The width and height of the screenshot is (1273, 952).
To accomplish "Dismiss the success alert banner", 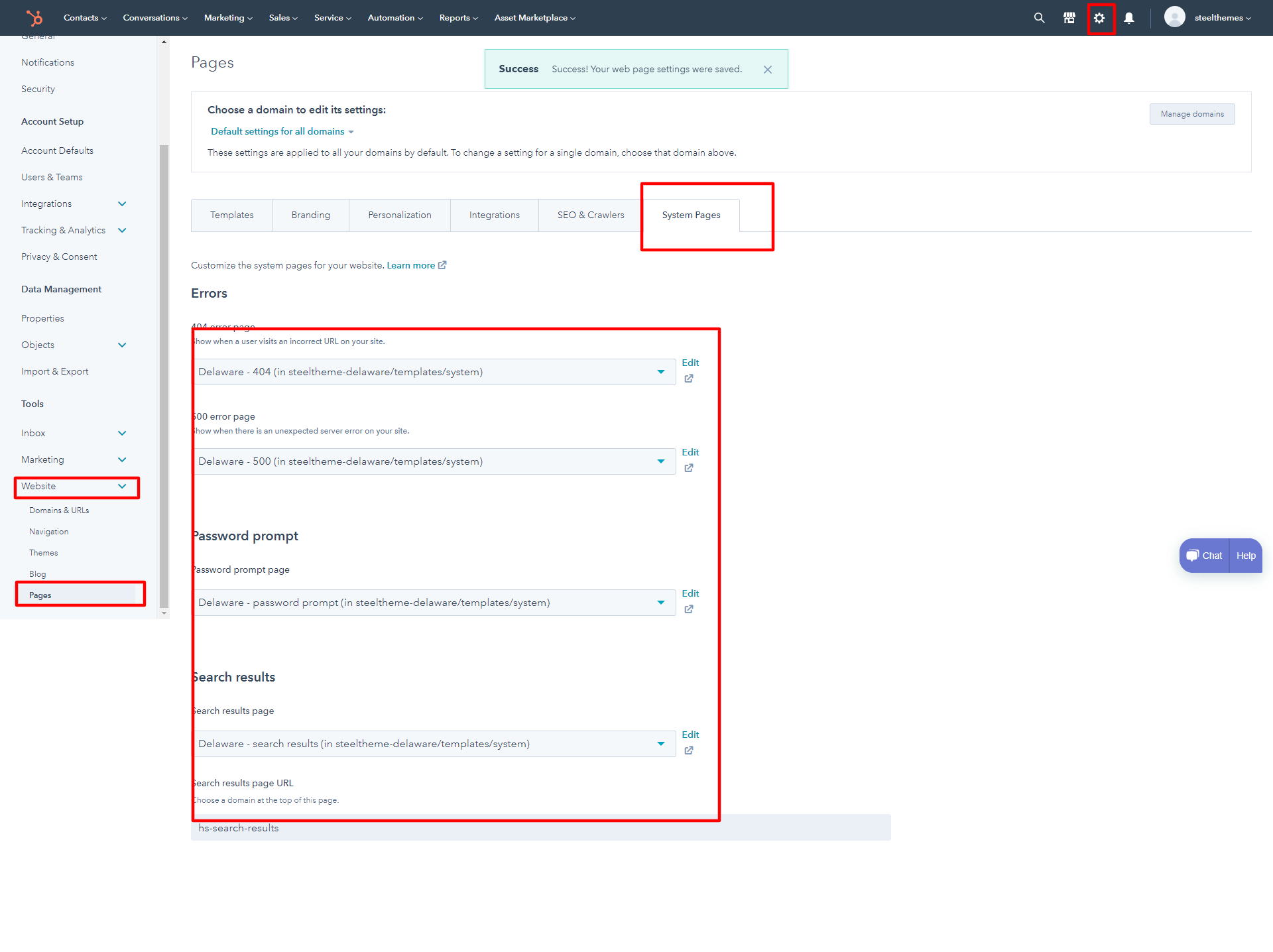I will [767, 70].
